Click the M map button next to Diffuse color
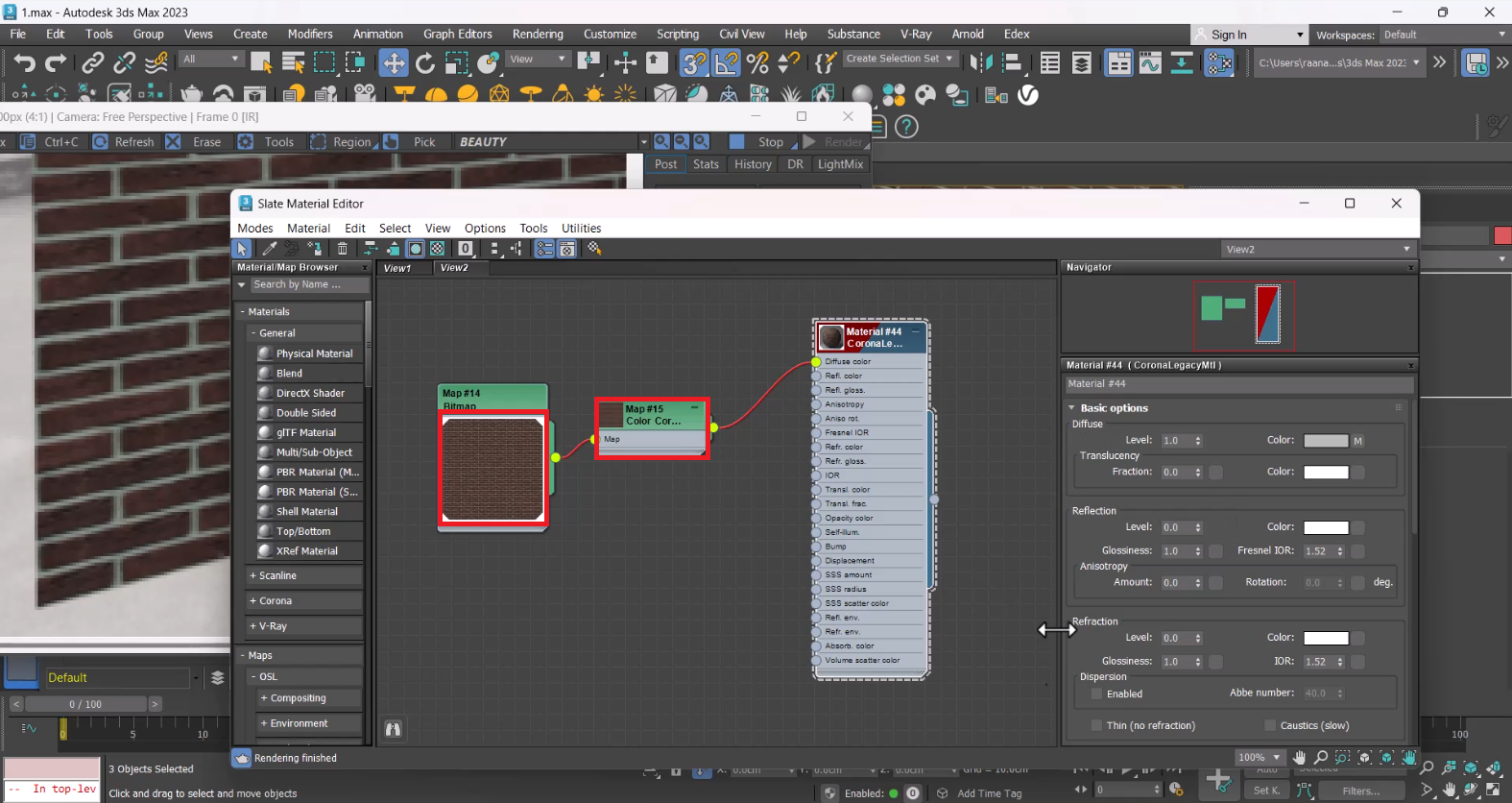This screenshot has width=1512, height=803. pyautogui.click(x=1358, y=441)
